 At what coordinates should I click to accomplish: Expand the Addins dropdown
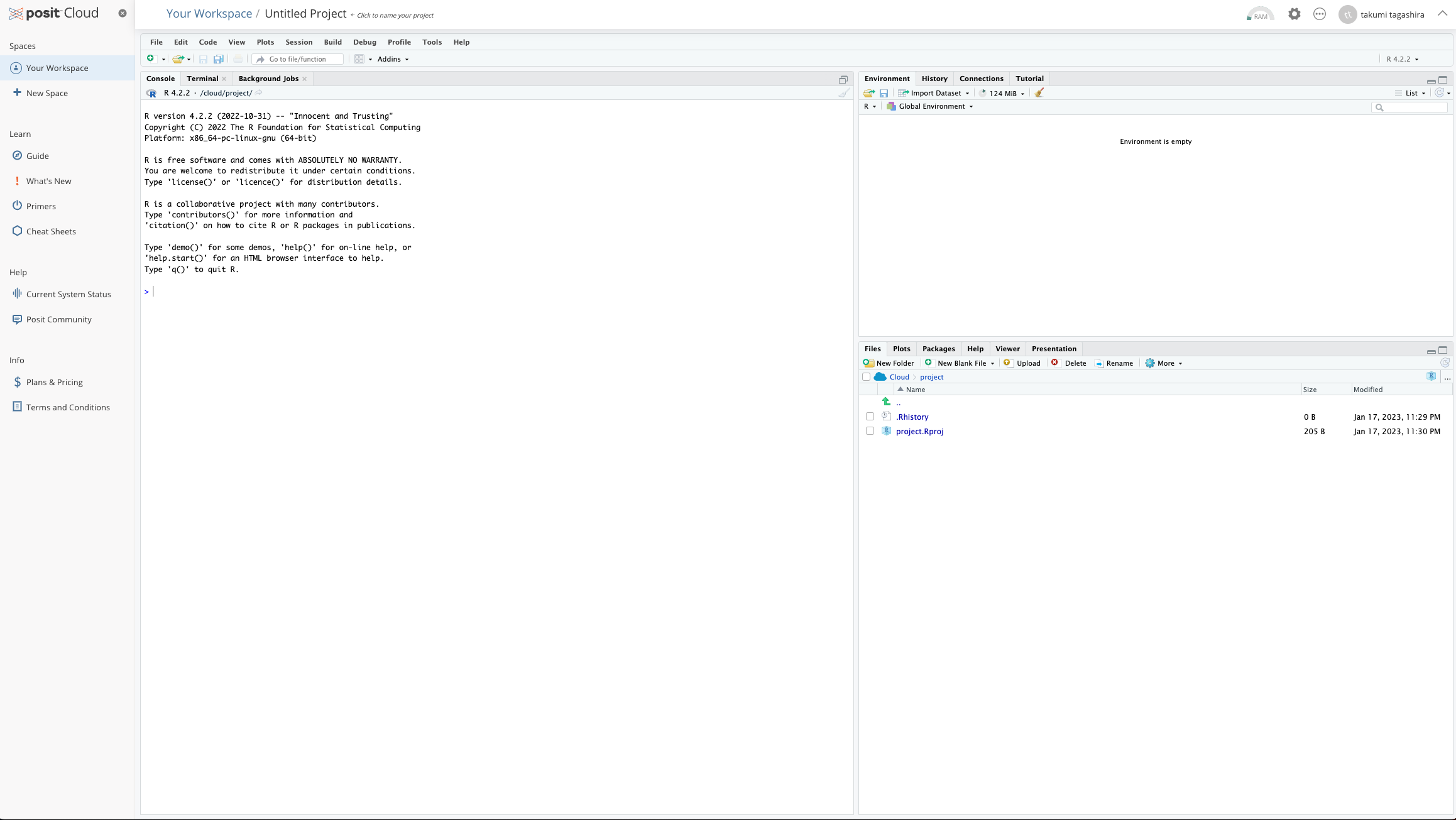click(x=393, y=59)
